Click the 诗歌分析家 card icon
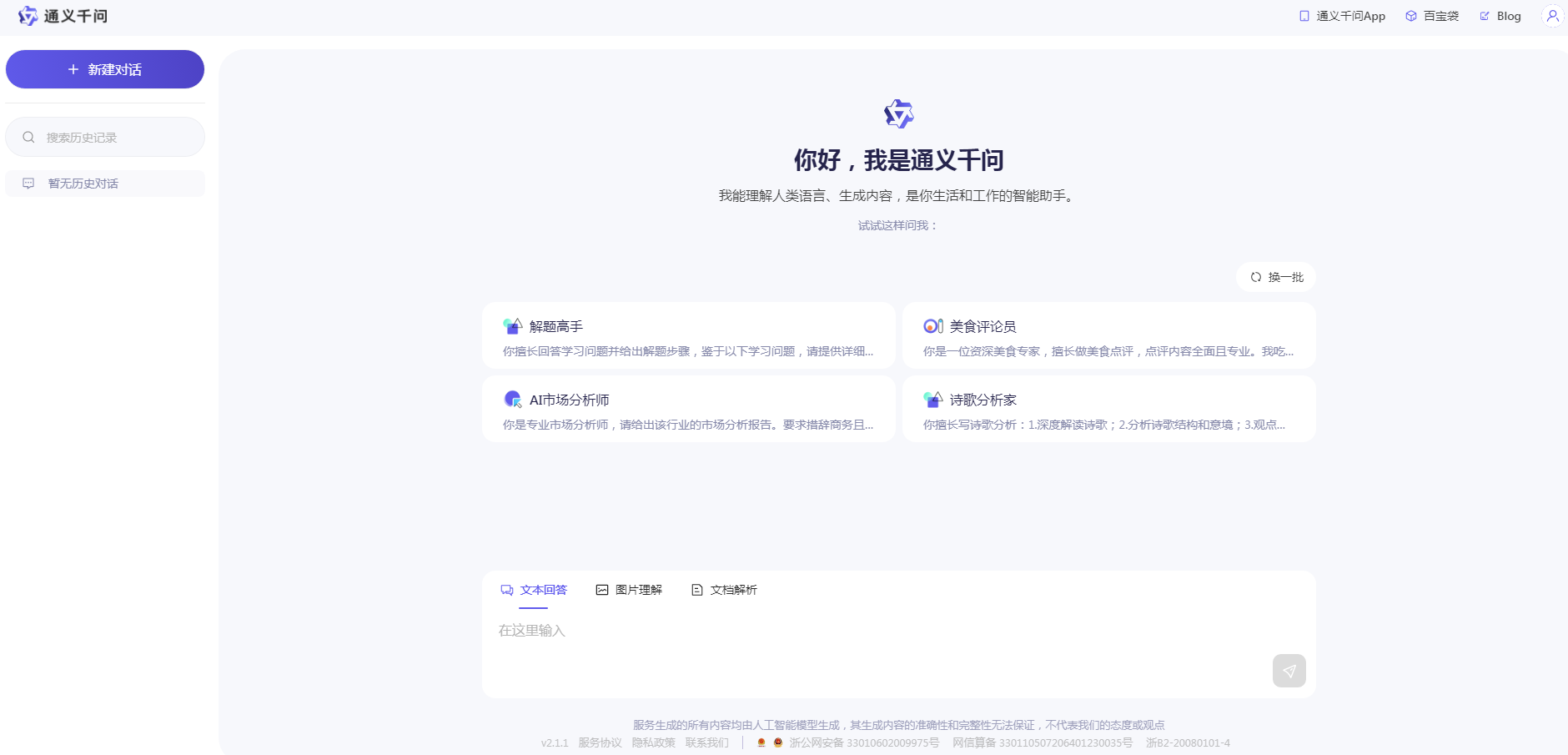 coord(932,400)
